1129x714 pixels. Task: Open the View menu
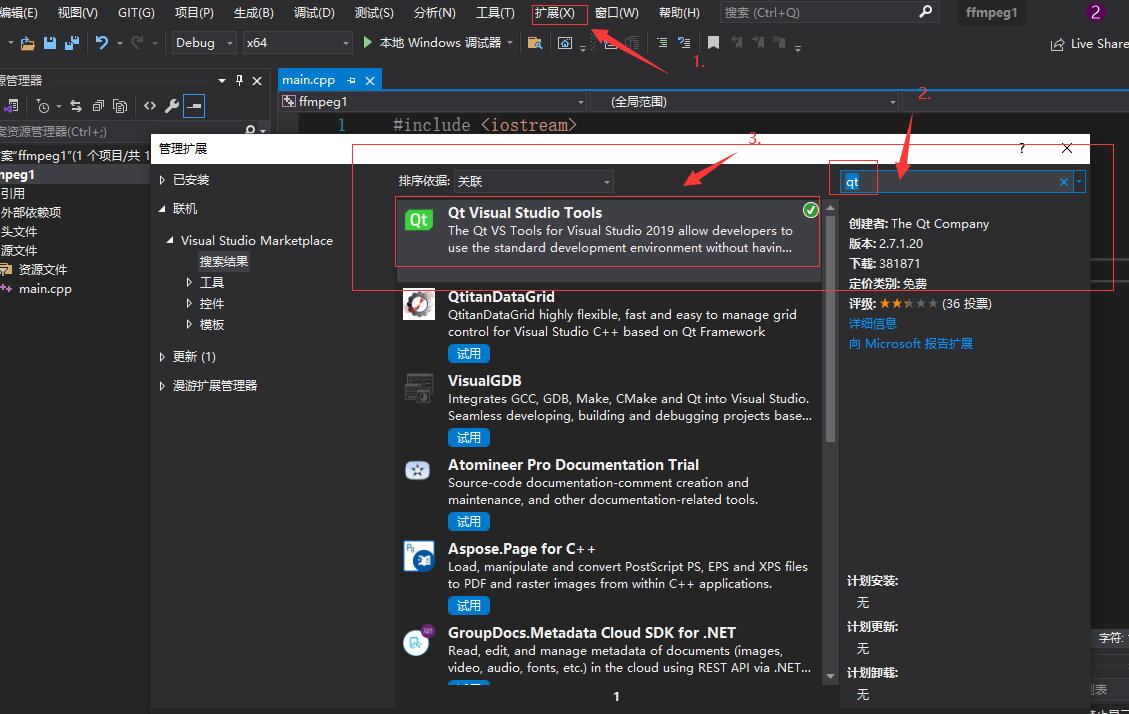pos(77,13)
